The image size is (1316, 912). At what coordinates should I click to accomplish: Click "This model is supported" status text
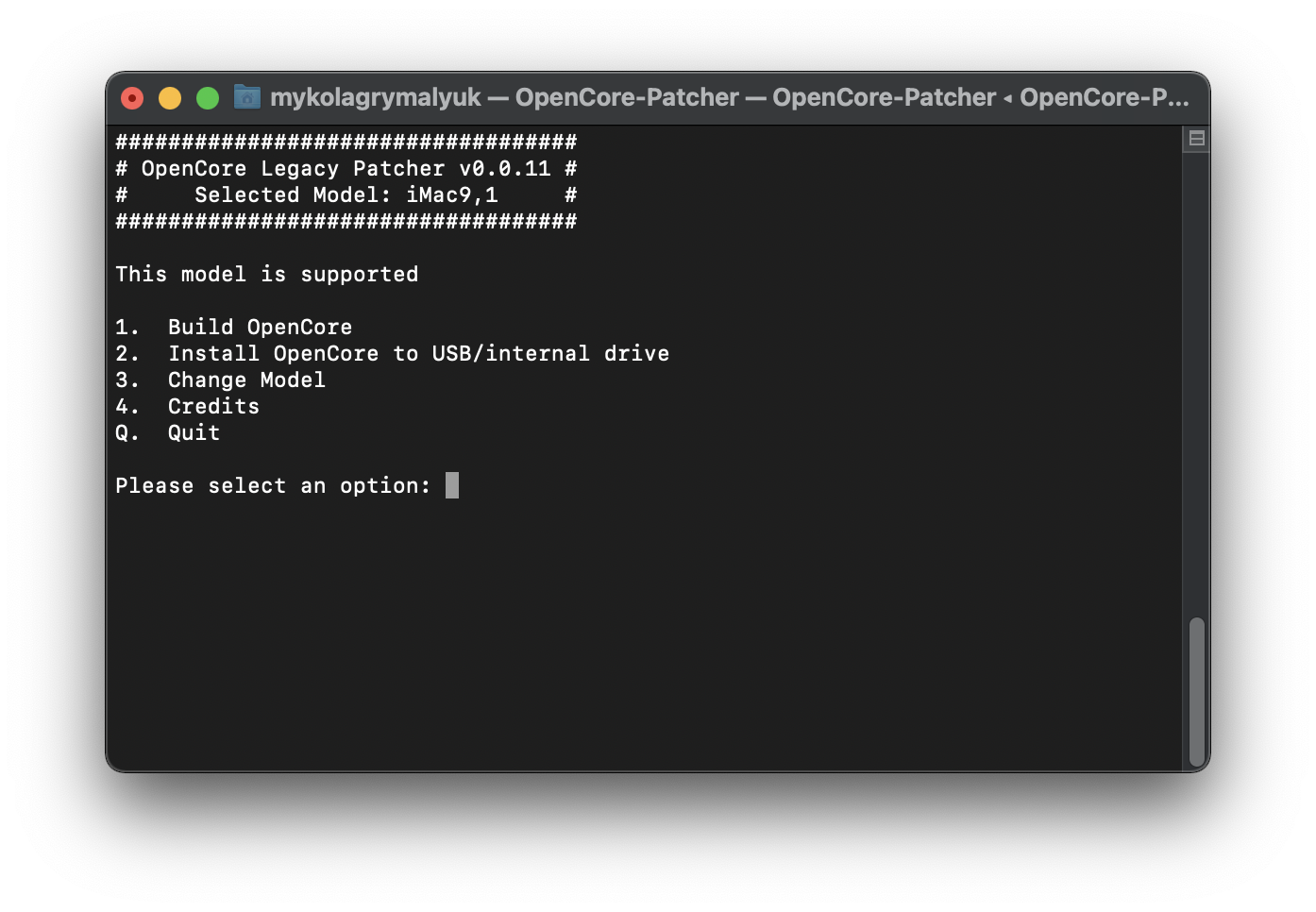(266, 275)
